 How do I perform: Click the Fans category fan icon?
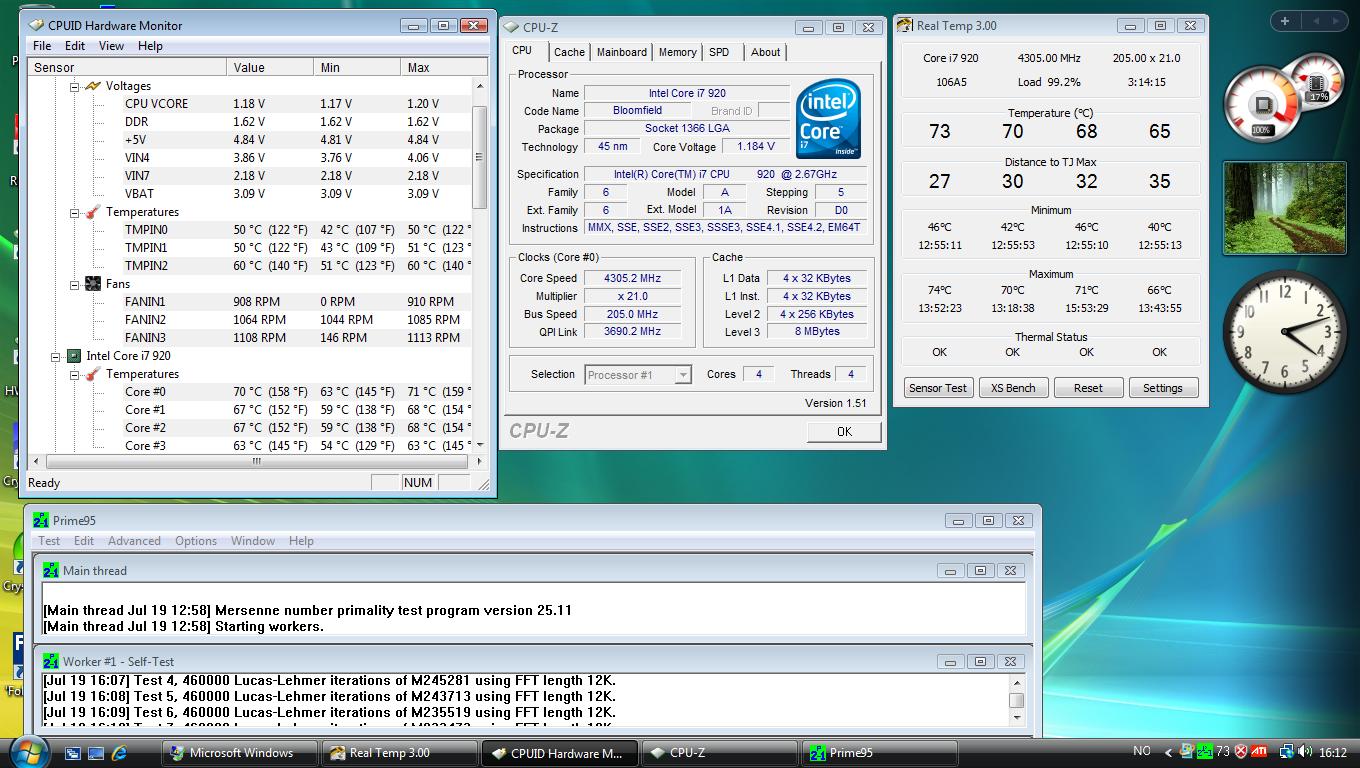[x=93, y=284]
